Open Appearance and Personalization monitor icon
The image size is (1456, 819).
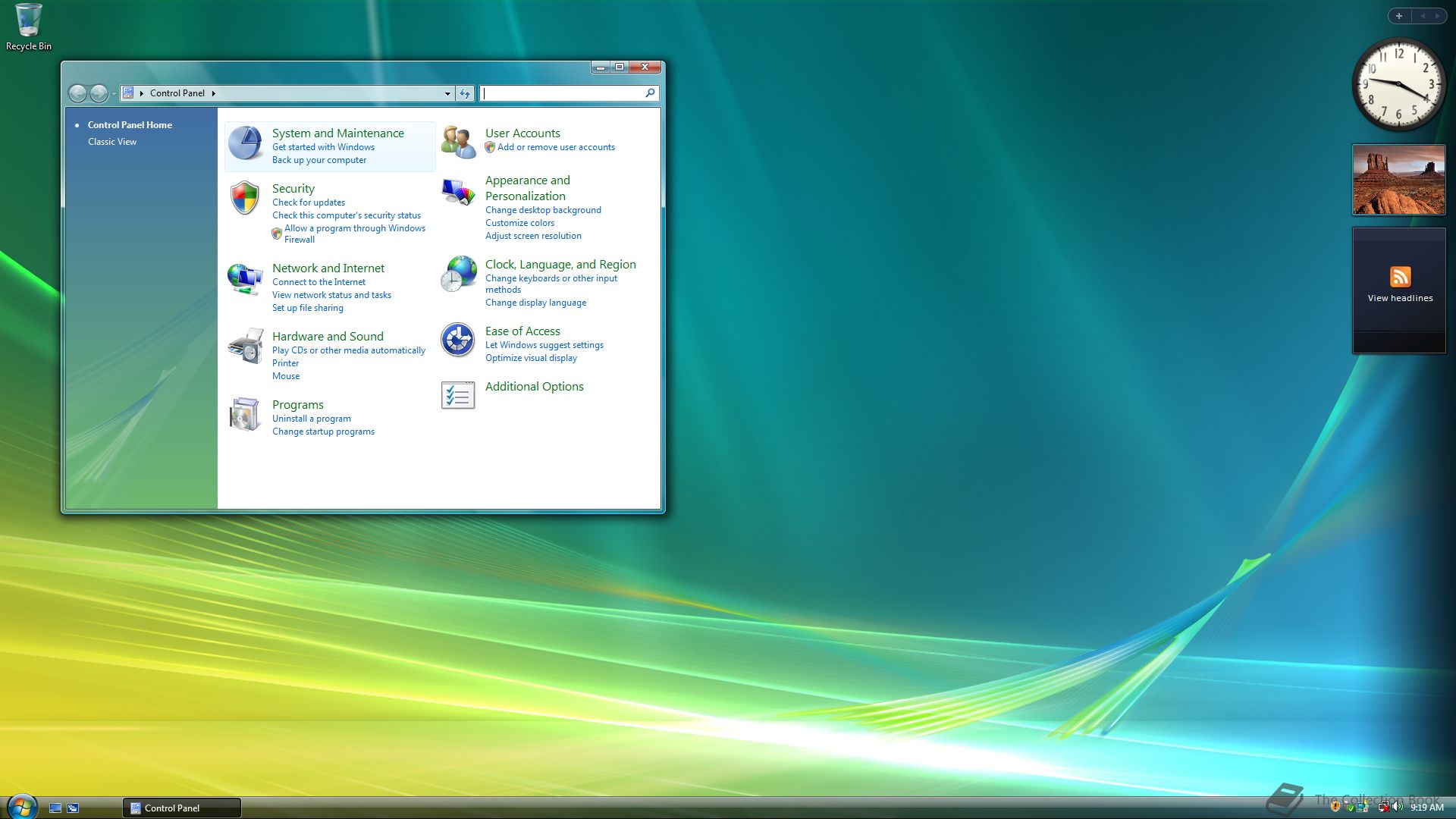pyautogui.click(x=458, y=192)
